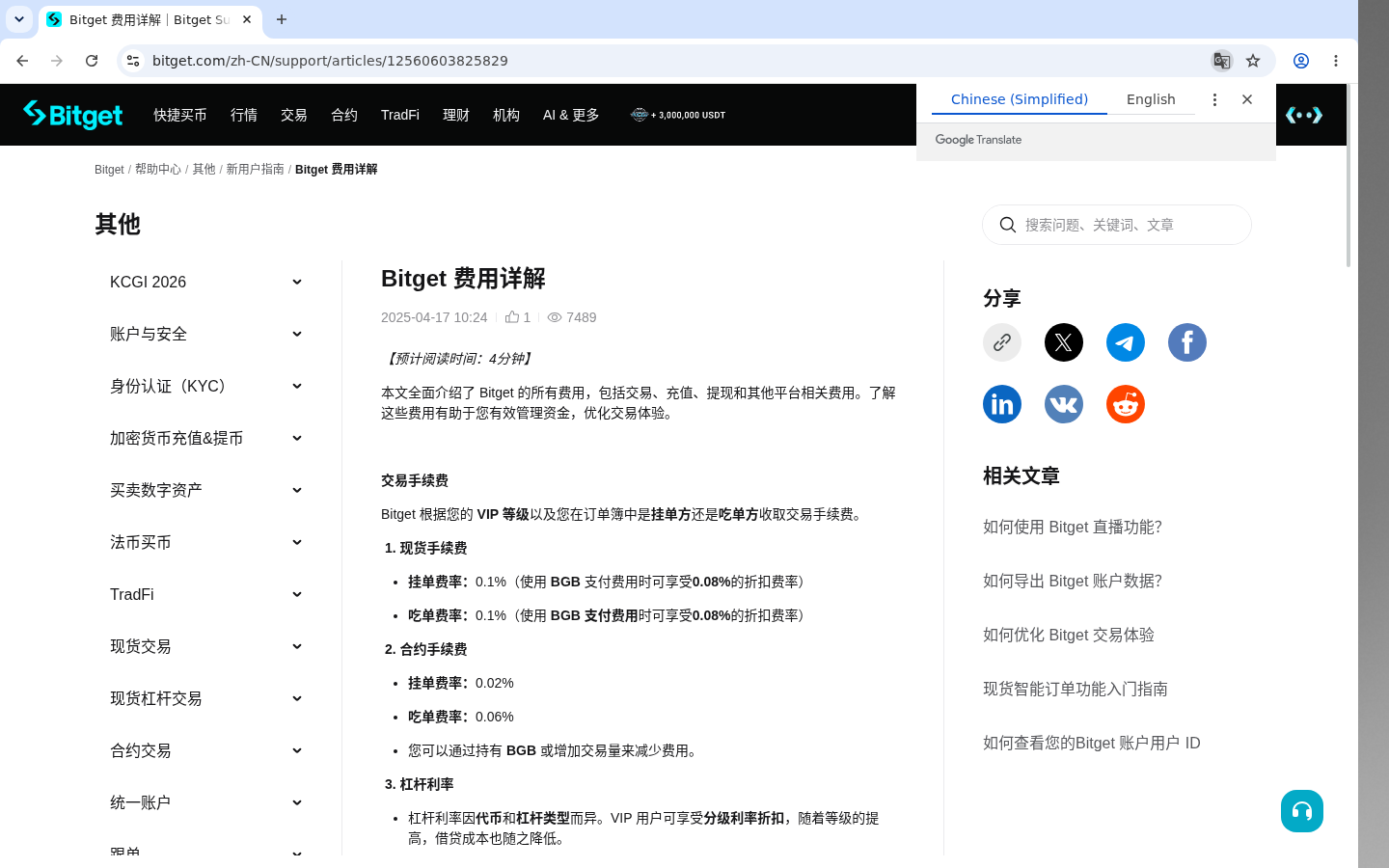Image resolution: width=1389 pixels, height=868 pixels.
Task: Open the browser profile icon
Action: pyautogui.click(x=1301, y=61)
